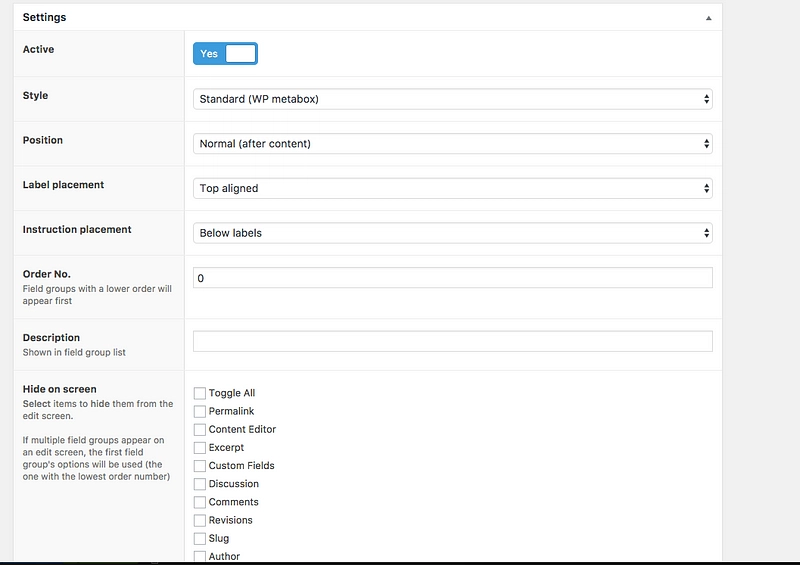Collapse the Settings panel arrow
This screenshot has width=800, height=565.
tap(708, 18)
